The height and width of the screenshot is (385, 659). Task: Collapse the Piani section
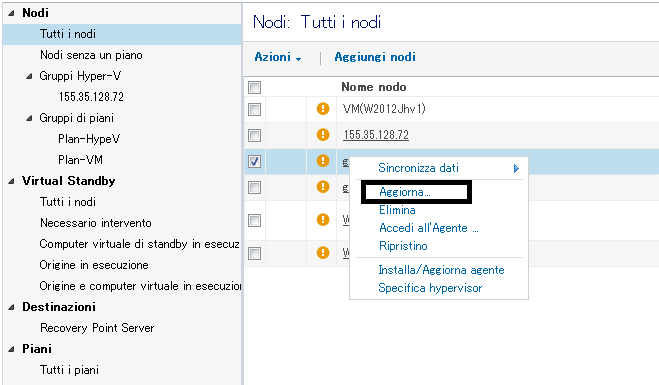point(11,350)
